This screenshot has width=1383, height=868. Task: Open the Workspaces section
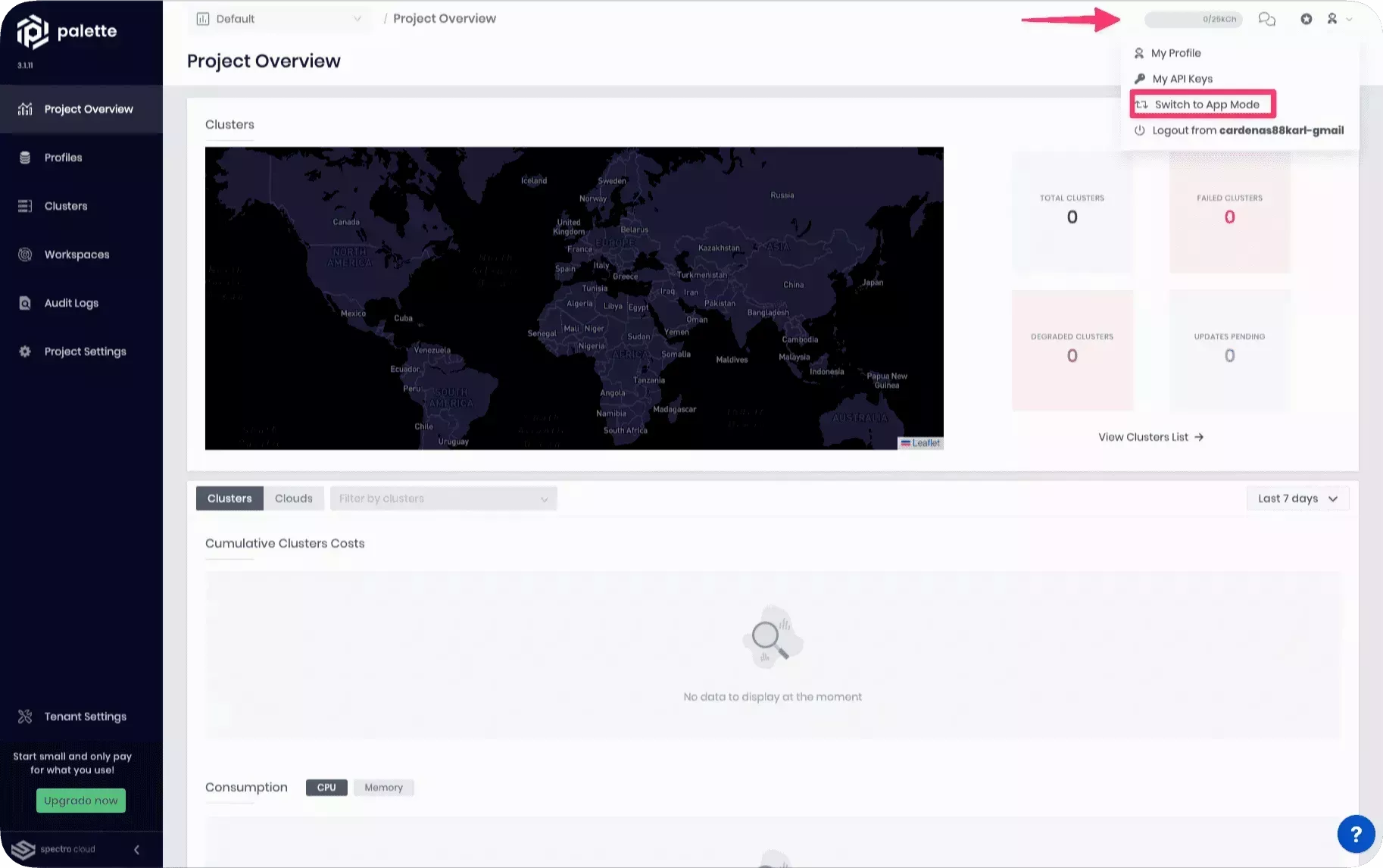[x=76, y=254]
